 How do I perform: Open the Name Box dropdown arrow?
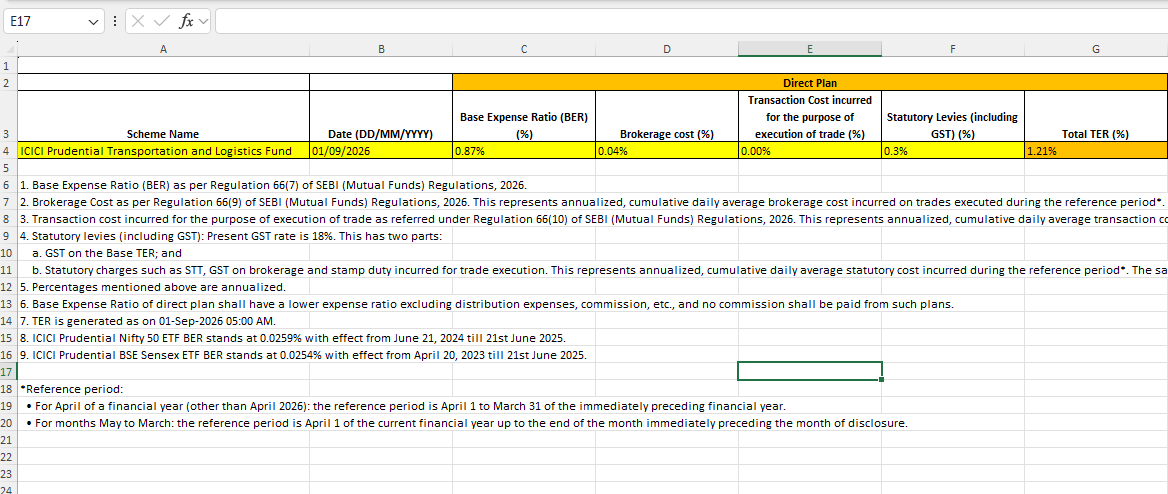tap(93, 22)
